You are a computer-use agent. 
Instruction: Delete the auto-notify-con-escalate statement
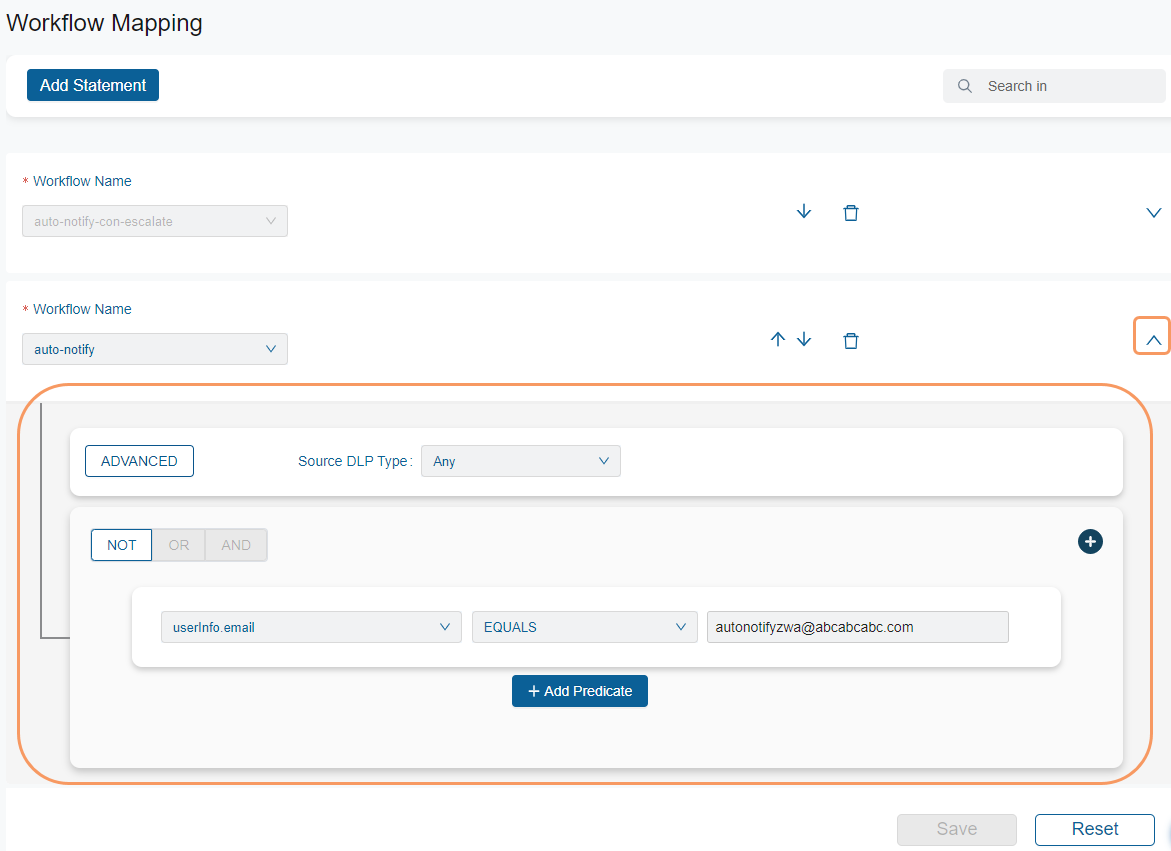(851, 212)
